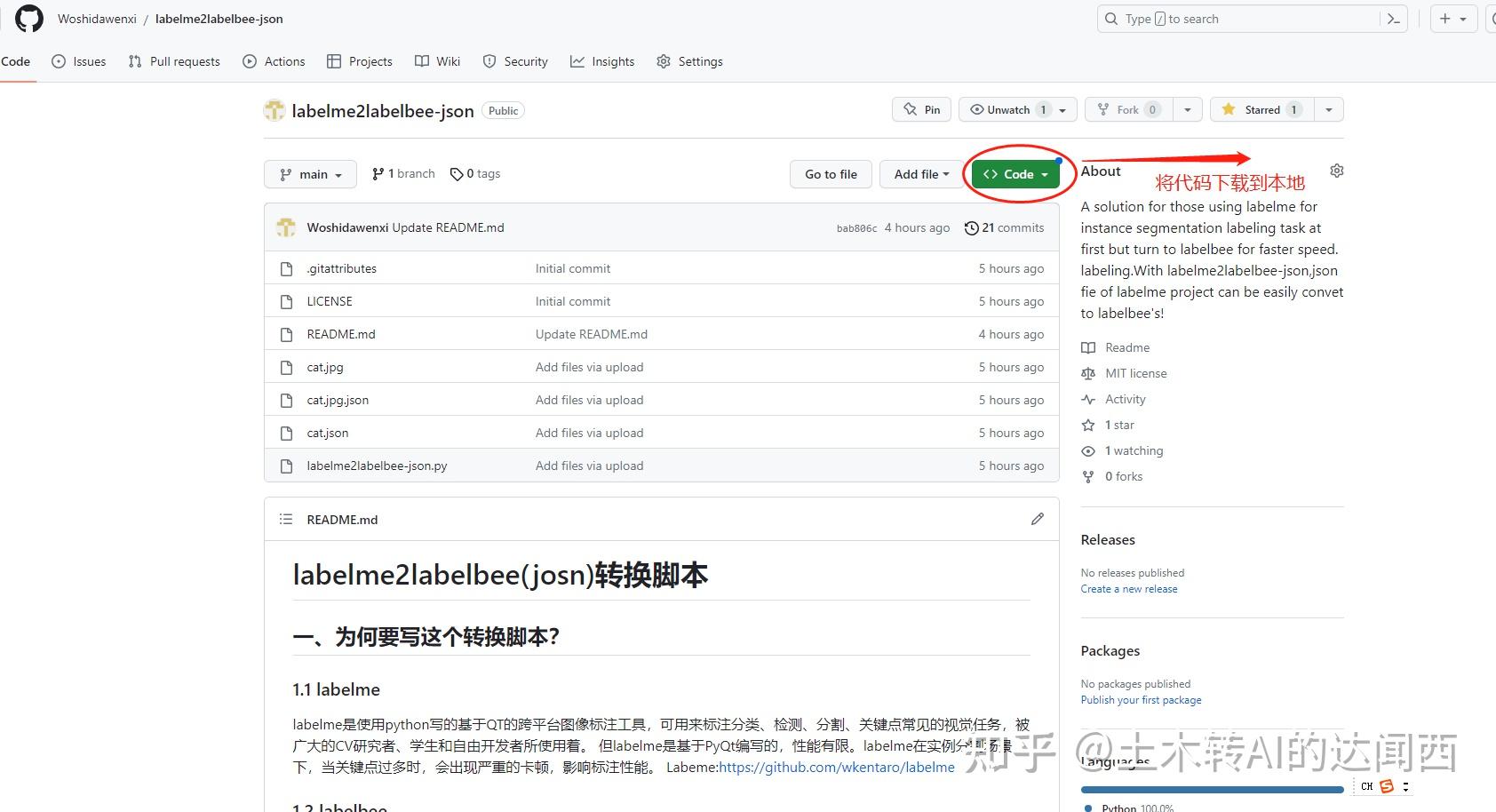Open the Pull requests tab
Image resolution: width=1496 pixels, height=812 pixels.
coord(174,60)
